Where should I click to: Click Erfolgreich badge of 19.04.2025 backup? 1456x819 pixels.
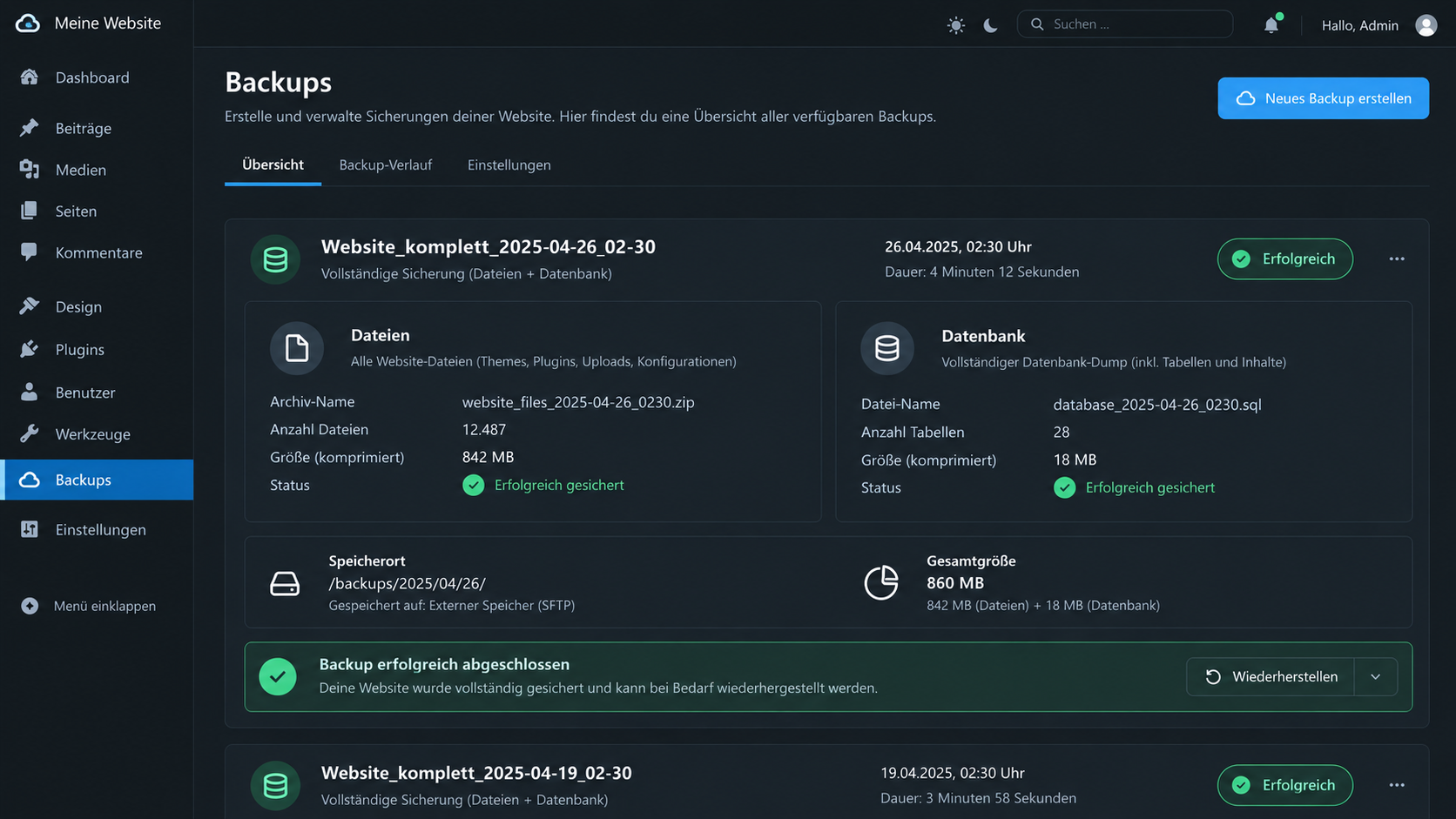tap(1284, 785)
